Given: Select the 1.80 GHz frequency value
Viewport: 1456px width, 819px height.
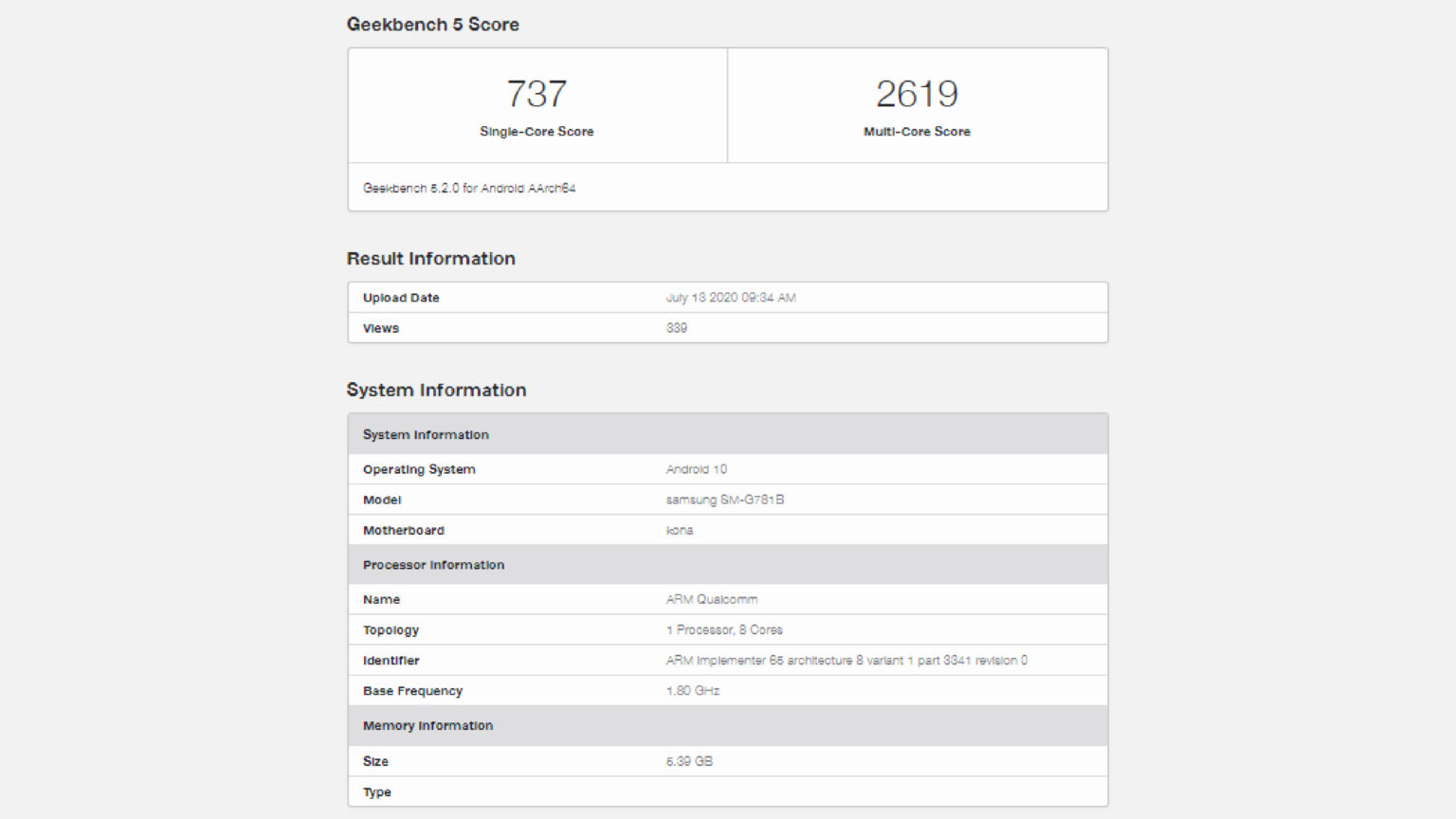Looking at the screenshot, I should [693, 691].
